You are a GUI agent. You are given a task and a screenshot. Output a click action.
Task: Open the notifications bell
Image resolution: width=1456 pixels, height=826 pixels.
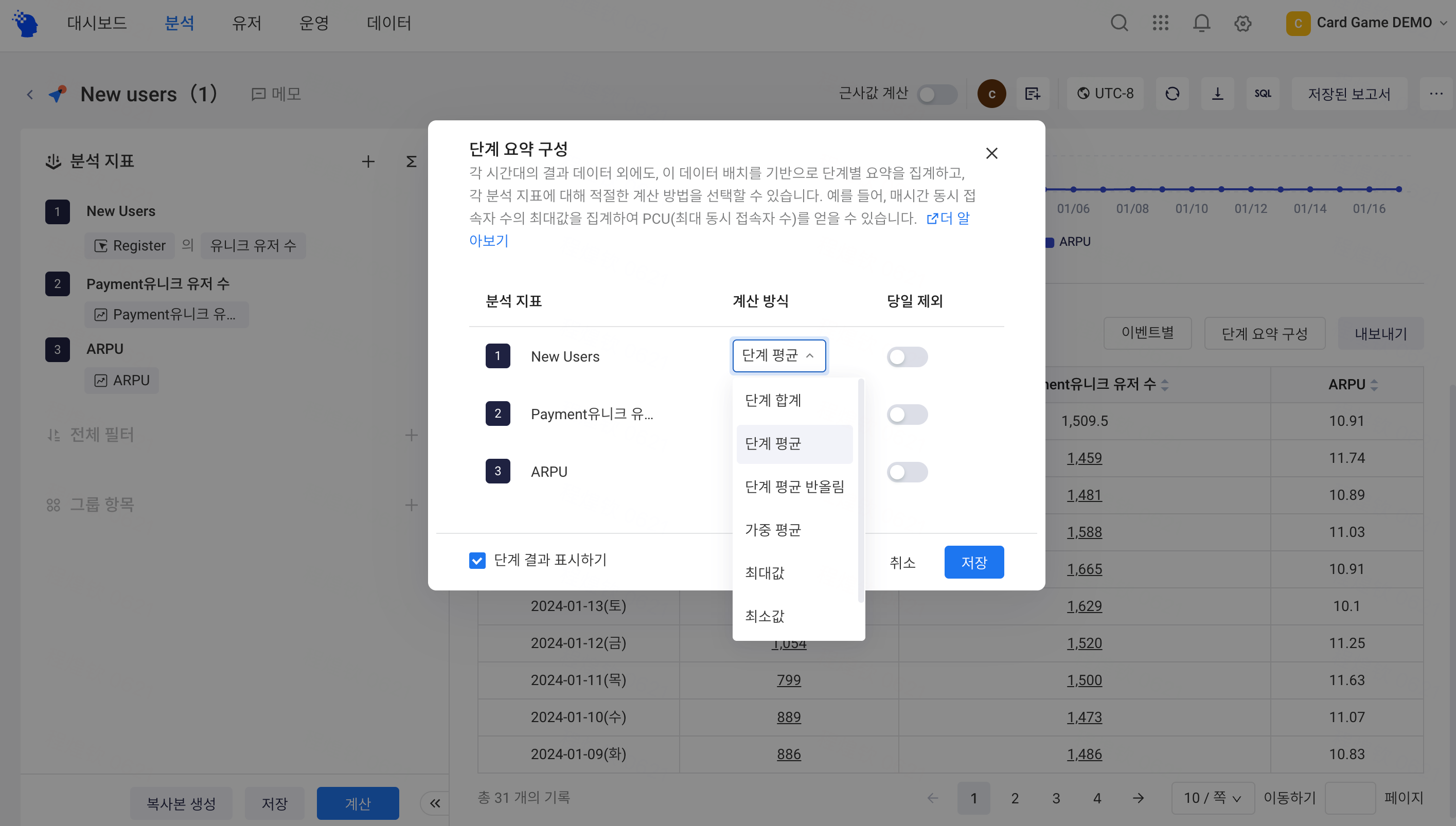1201,23
